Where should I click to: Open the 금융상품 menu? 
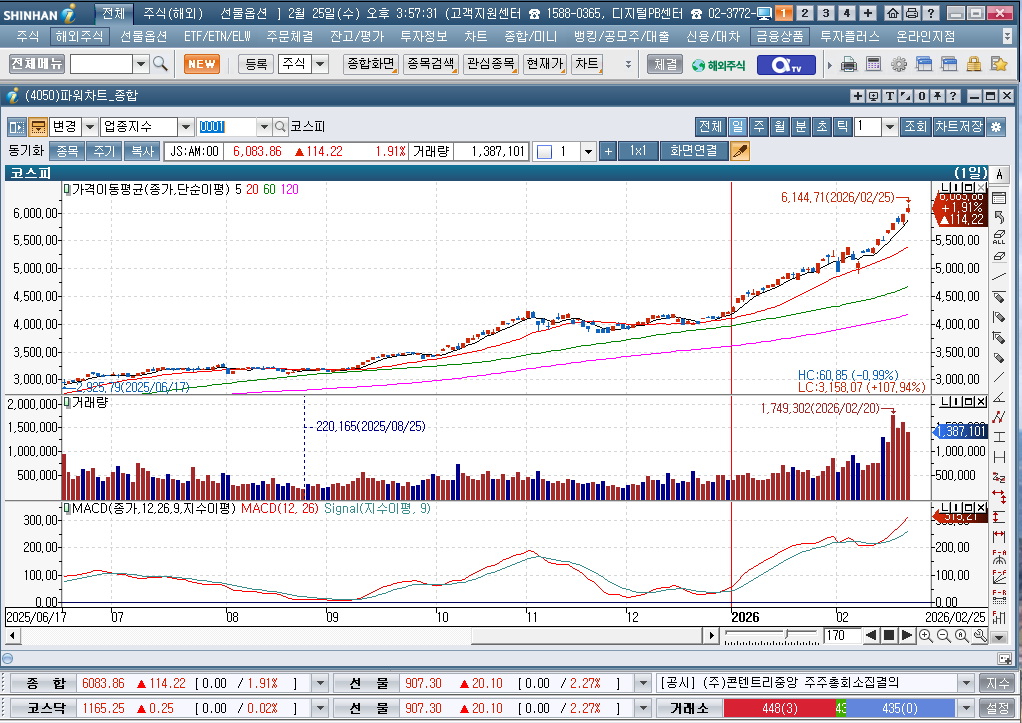pyautogui.click(x=780, y=37)
